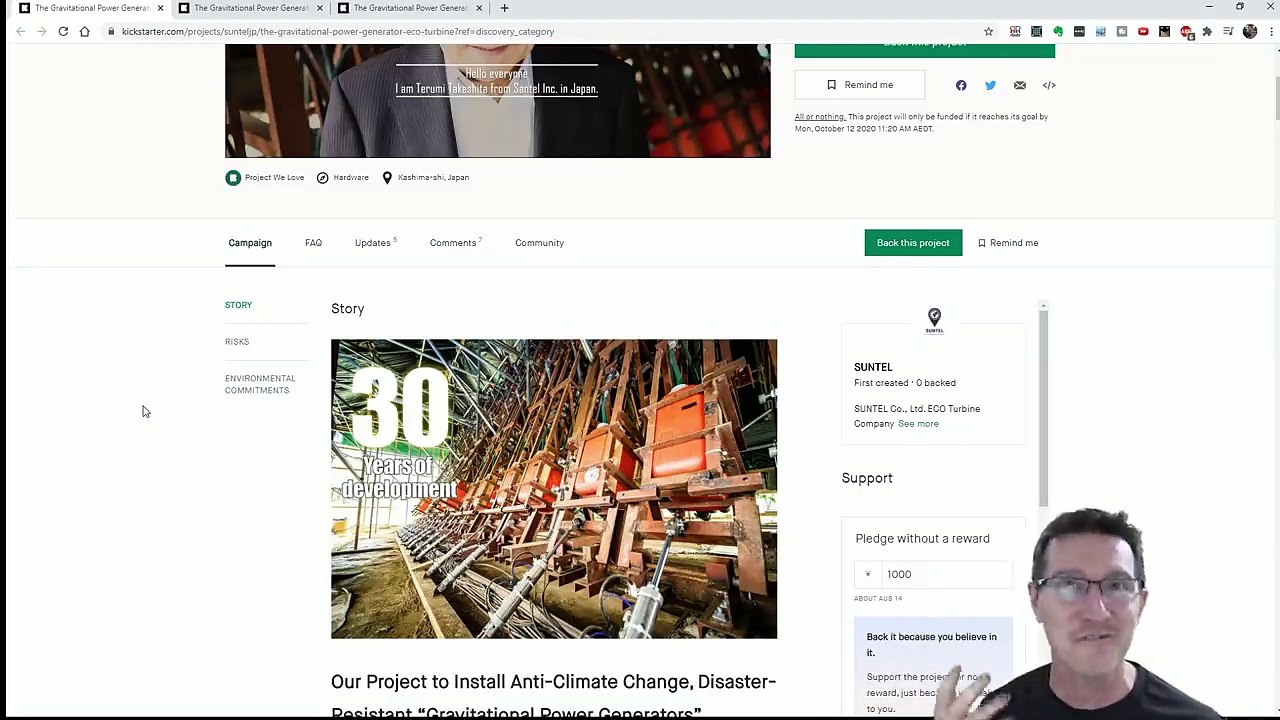Viewport: 1280px width, 720px height.
Task: Click the 30 Years of development image
Action: tap(554, 489)
